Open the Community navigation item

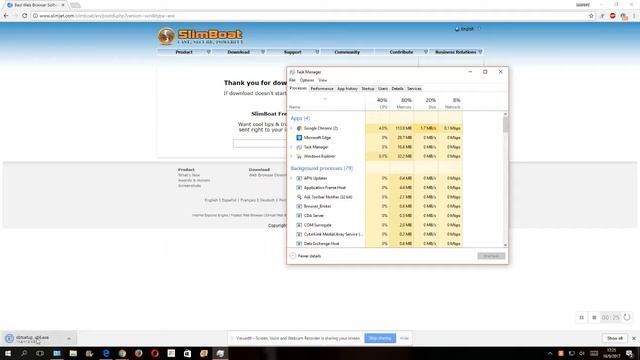point(347,52)
